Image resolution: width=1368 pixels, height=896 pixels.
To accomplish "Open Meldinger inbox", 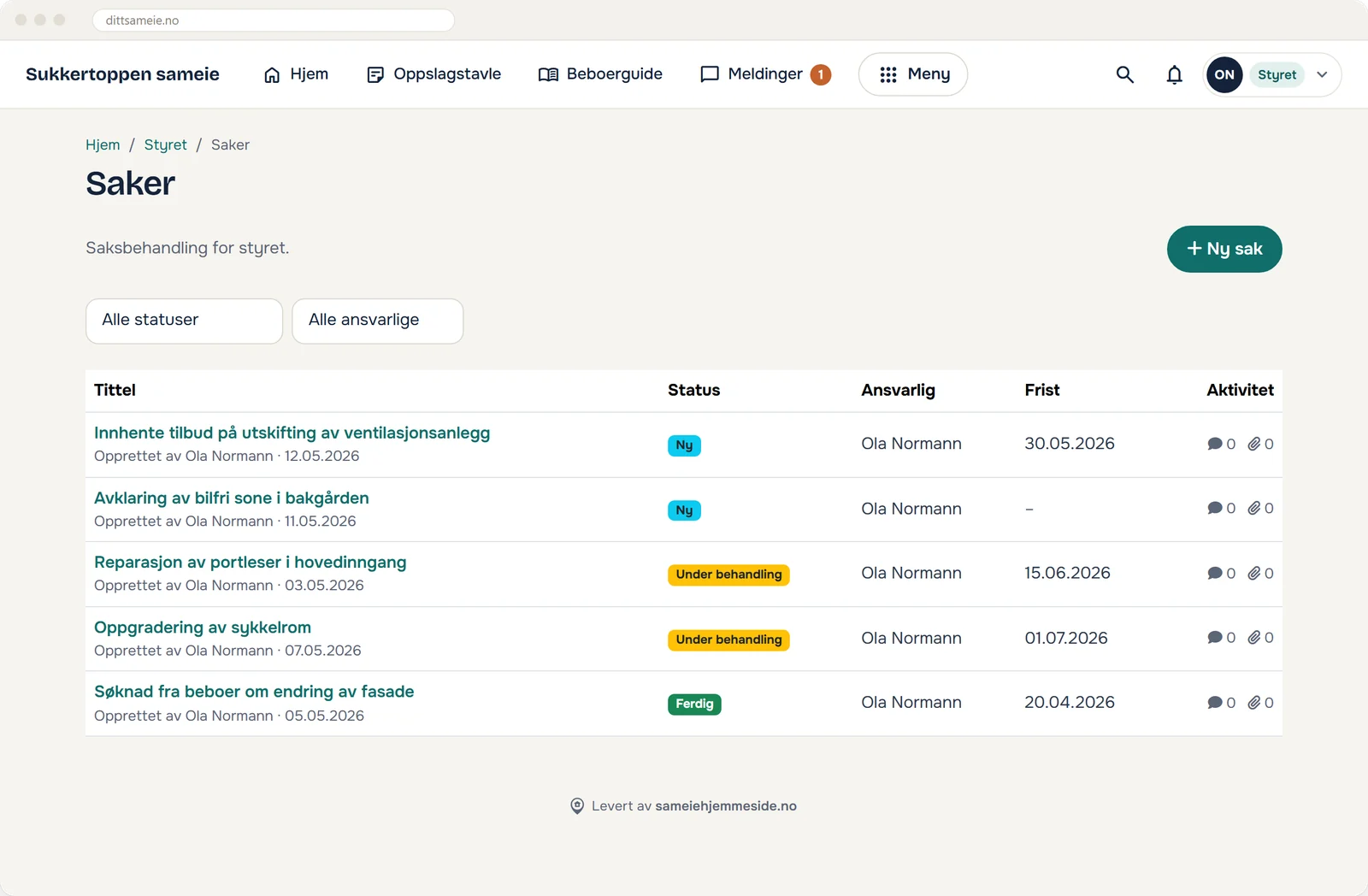I will tap(752, 74).
